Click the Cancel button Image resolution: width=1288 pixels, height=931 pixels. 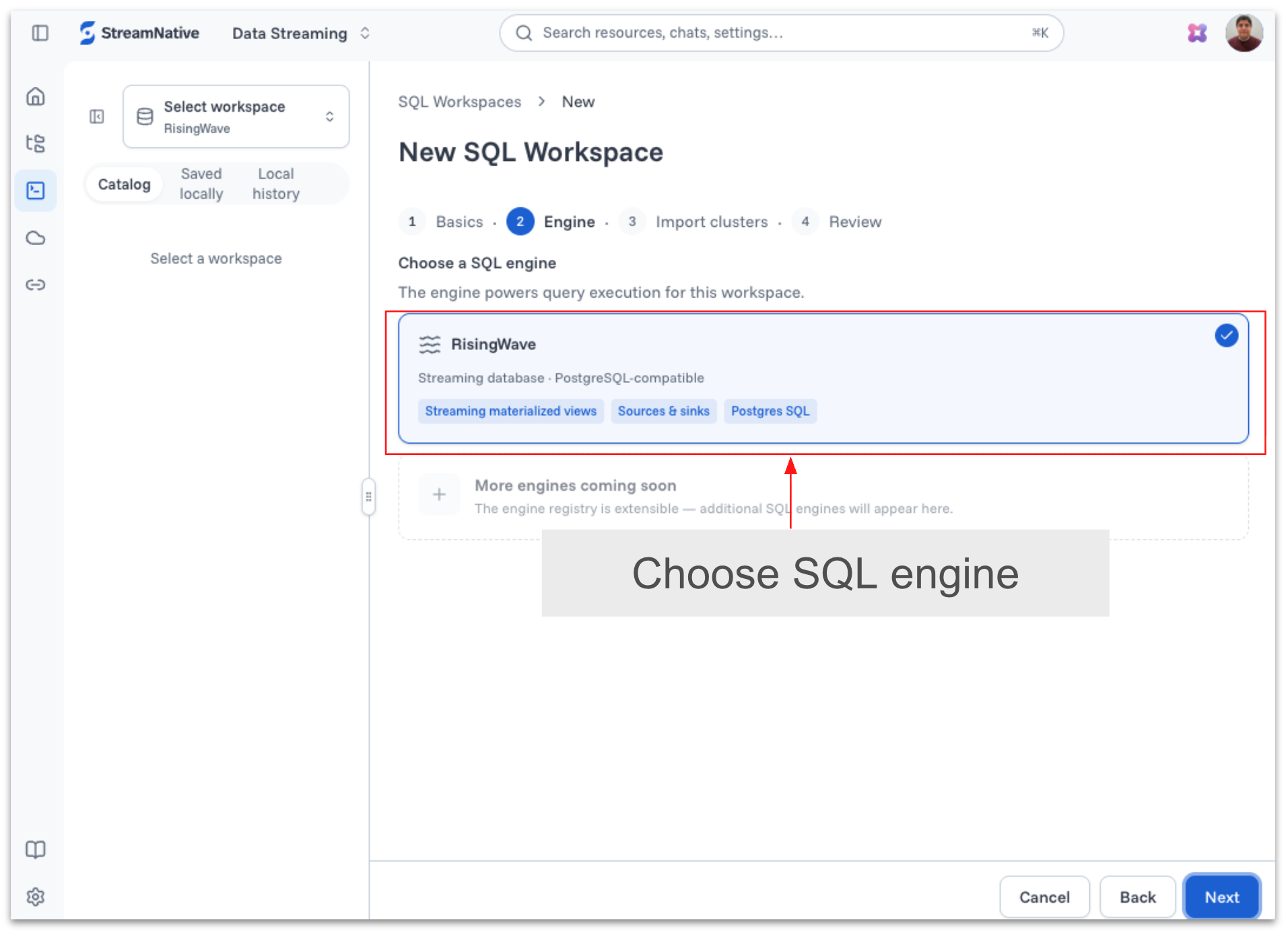[1044, 897]
